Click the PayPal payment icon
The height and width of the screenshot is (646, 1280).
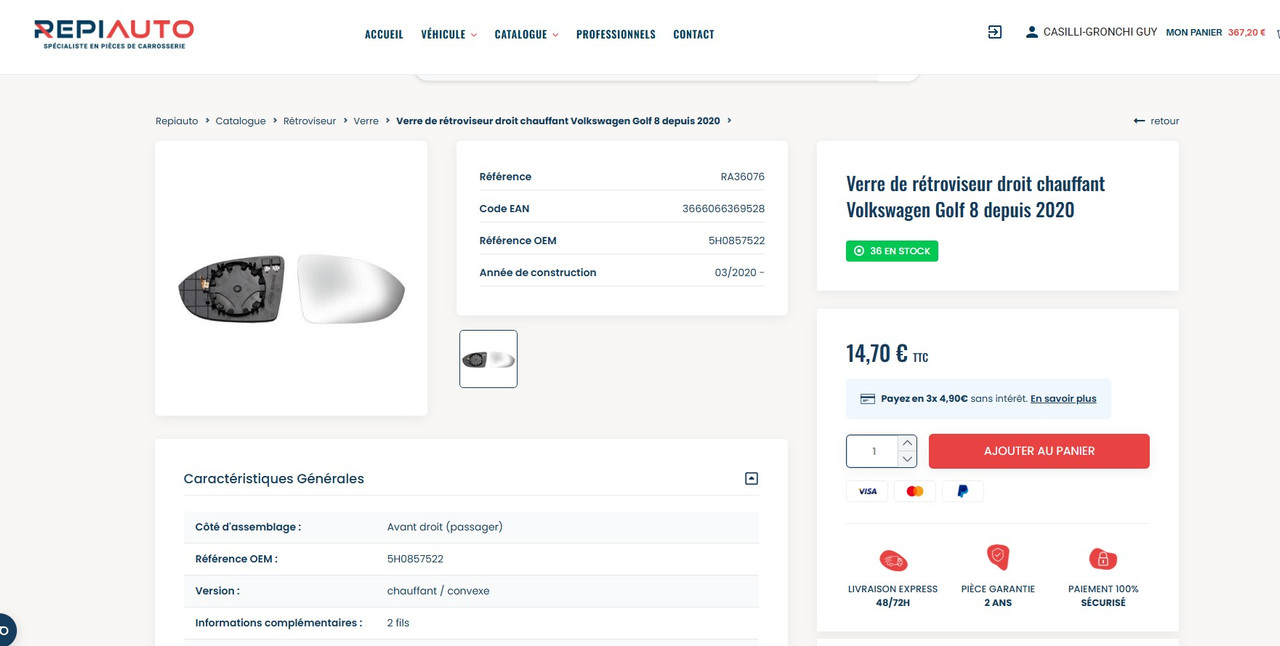tap(963, 491)
